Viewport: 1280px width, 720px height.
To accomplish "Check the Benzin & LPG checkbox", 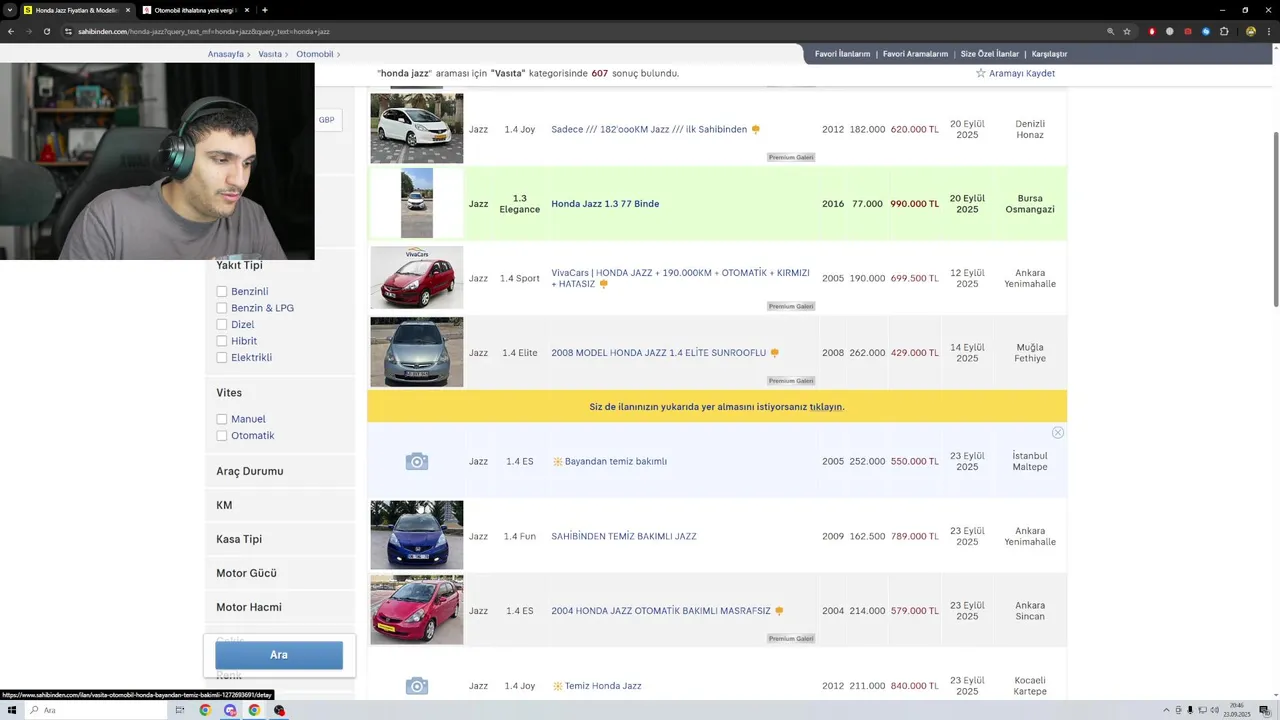I will tap(222, 308).
